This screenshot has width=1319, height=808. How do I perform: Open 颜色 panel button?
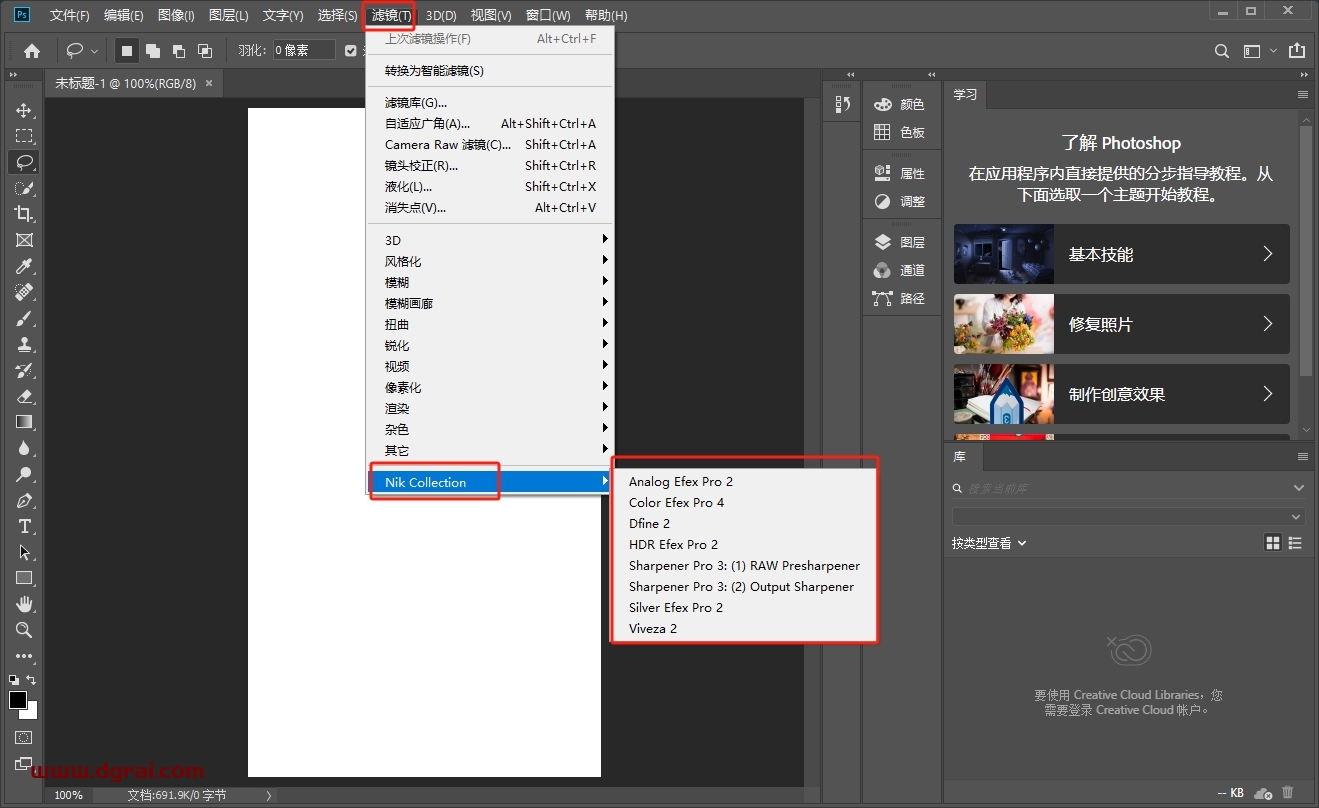pos(899,104)
